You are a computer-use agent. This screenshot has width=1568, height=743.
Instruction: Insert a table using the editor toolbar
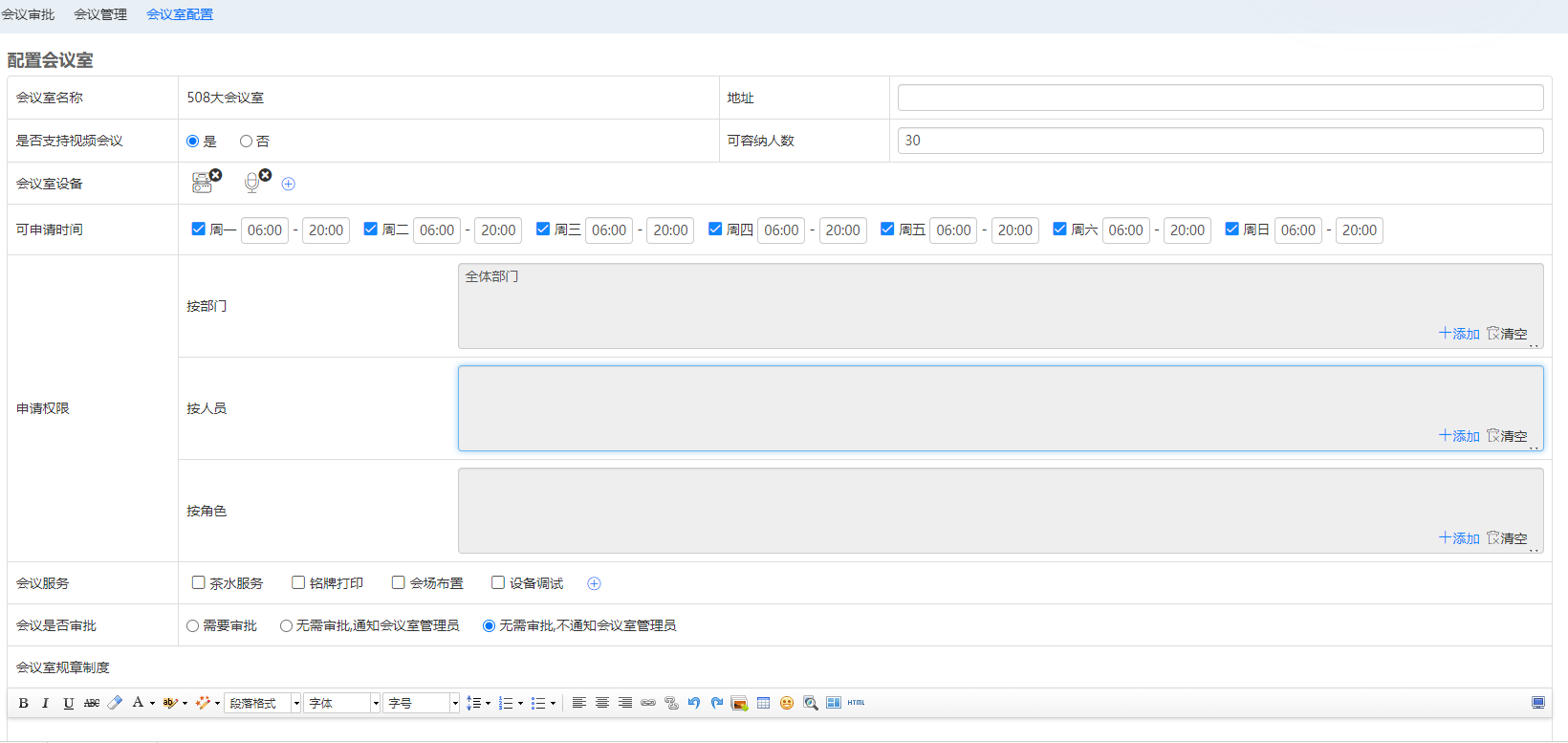point(763,703)
